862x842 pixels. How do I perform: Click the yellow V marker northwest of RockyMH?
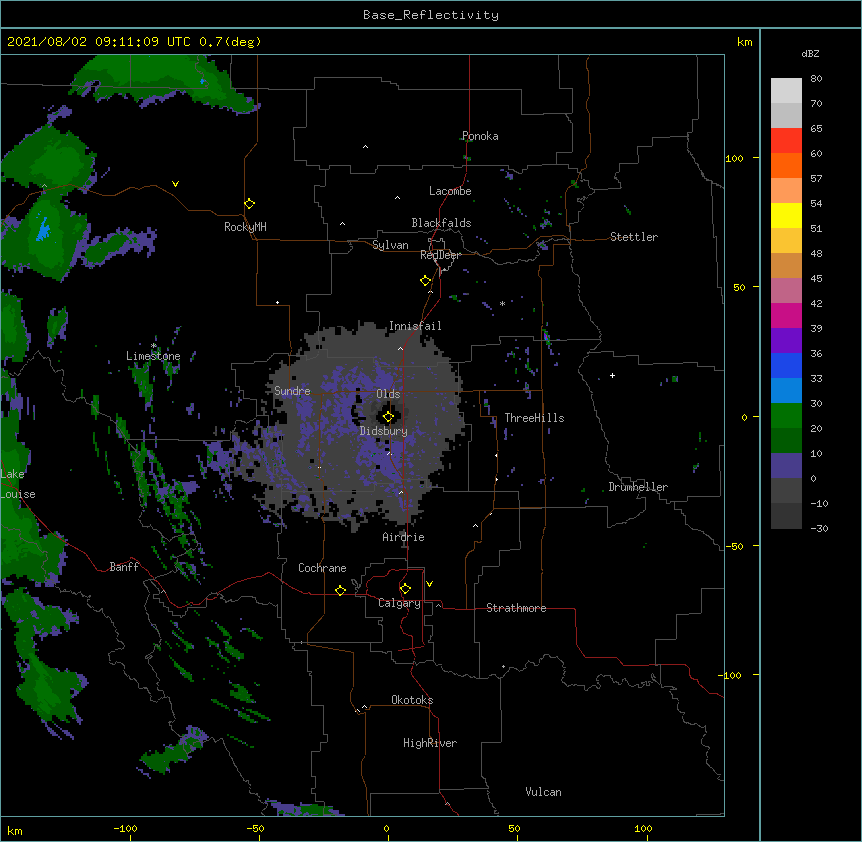click(x=175, y=184)
